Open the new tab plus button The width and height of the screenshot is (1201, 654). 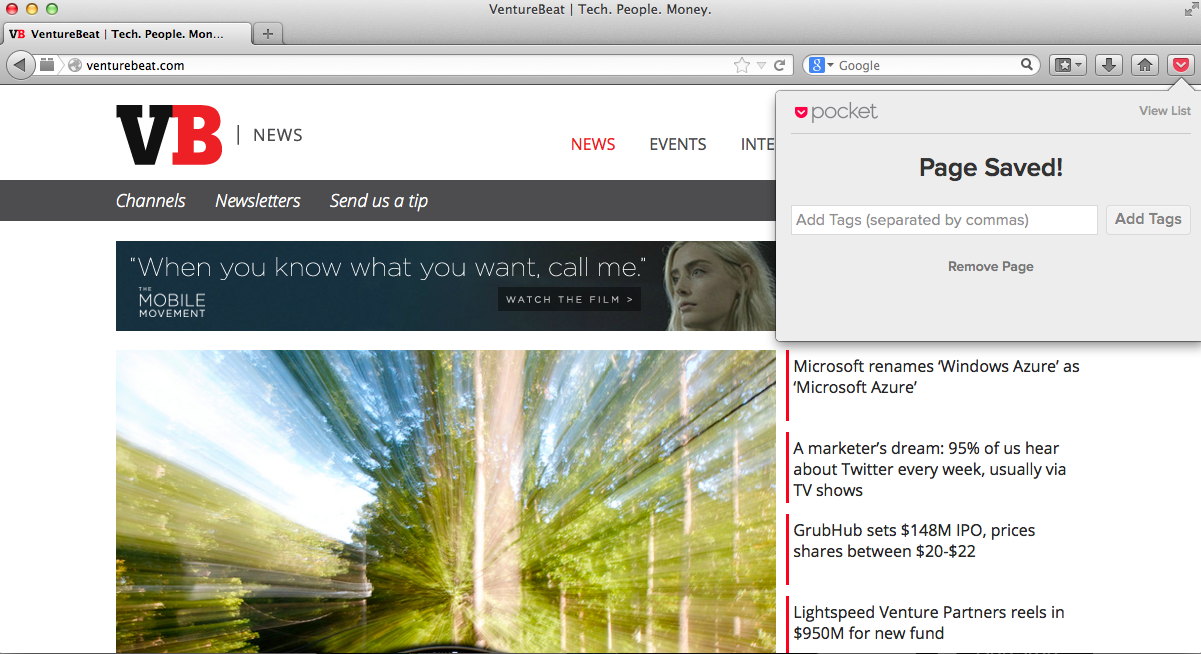click(267, 33)
